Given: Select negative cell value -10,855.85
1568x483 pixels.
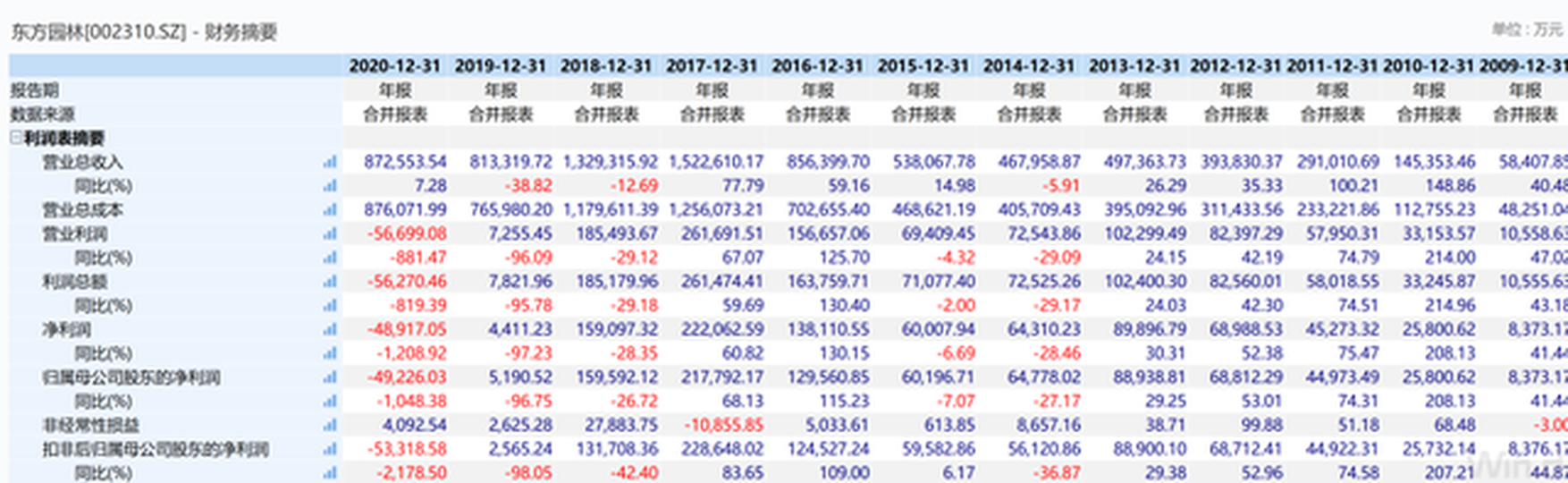Looking at the screenshot, I should (x=724, y=425).
